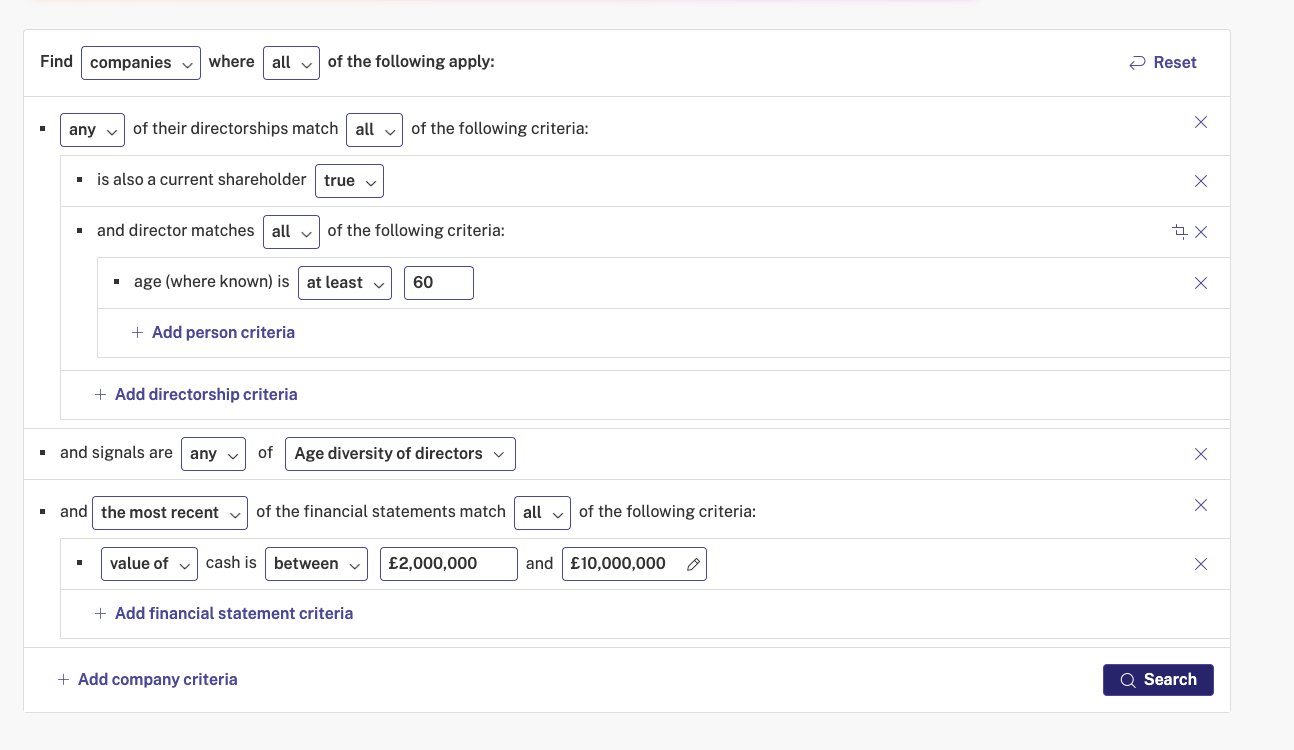Open 'the most recent' financial statements dropdown
This screenshot has width=1294, height=750.
(170, 513)
